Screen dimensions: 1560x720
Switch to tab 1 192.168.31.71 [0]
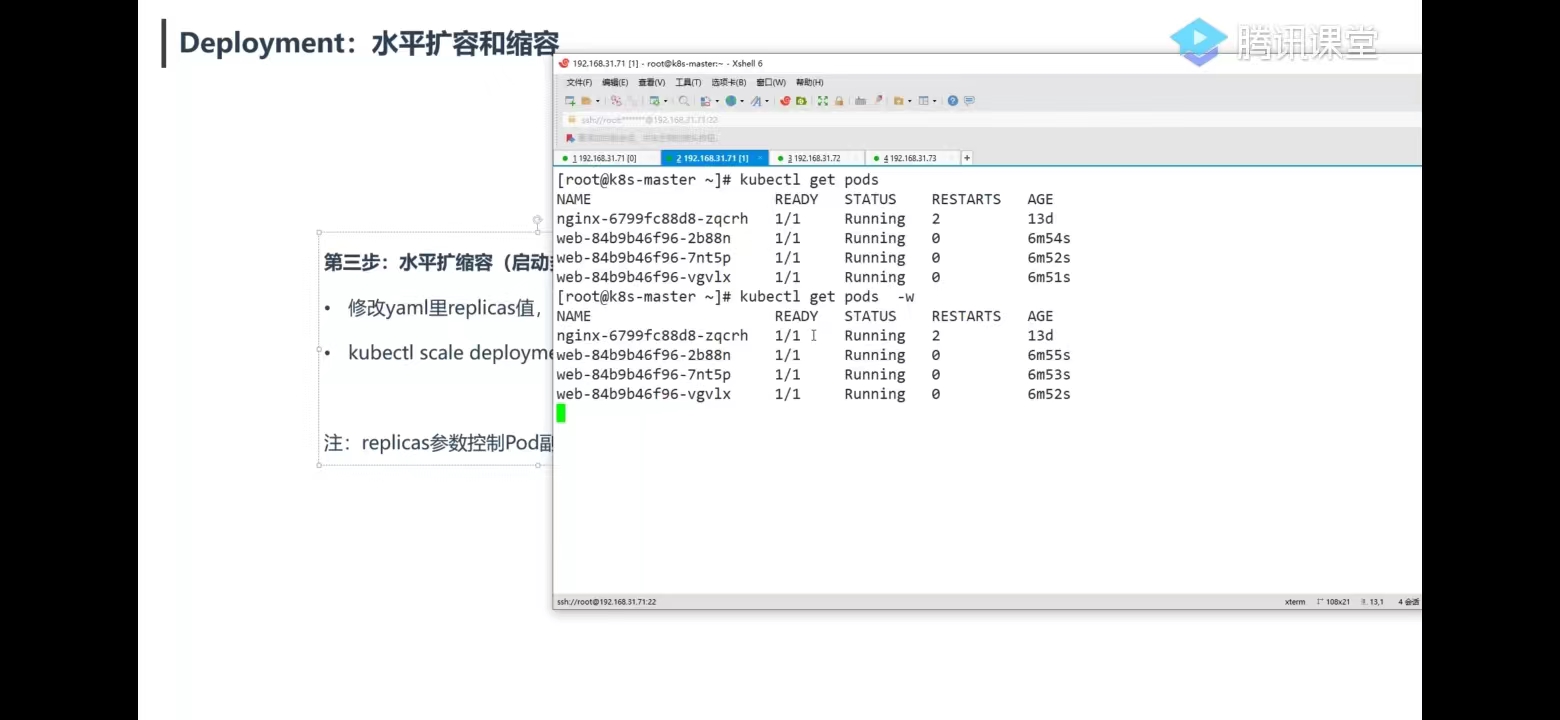point(607,158)
